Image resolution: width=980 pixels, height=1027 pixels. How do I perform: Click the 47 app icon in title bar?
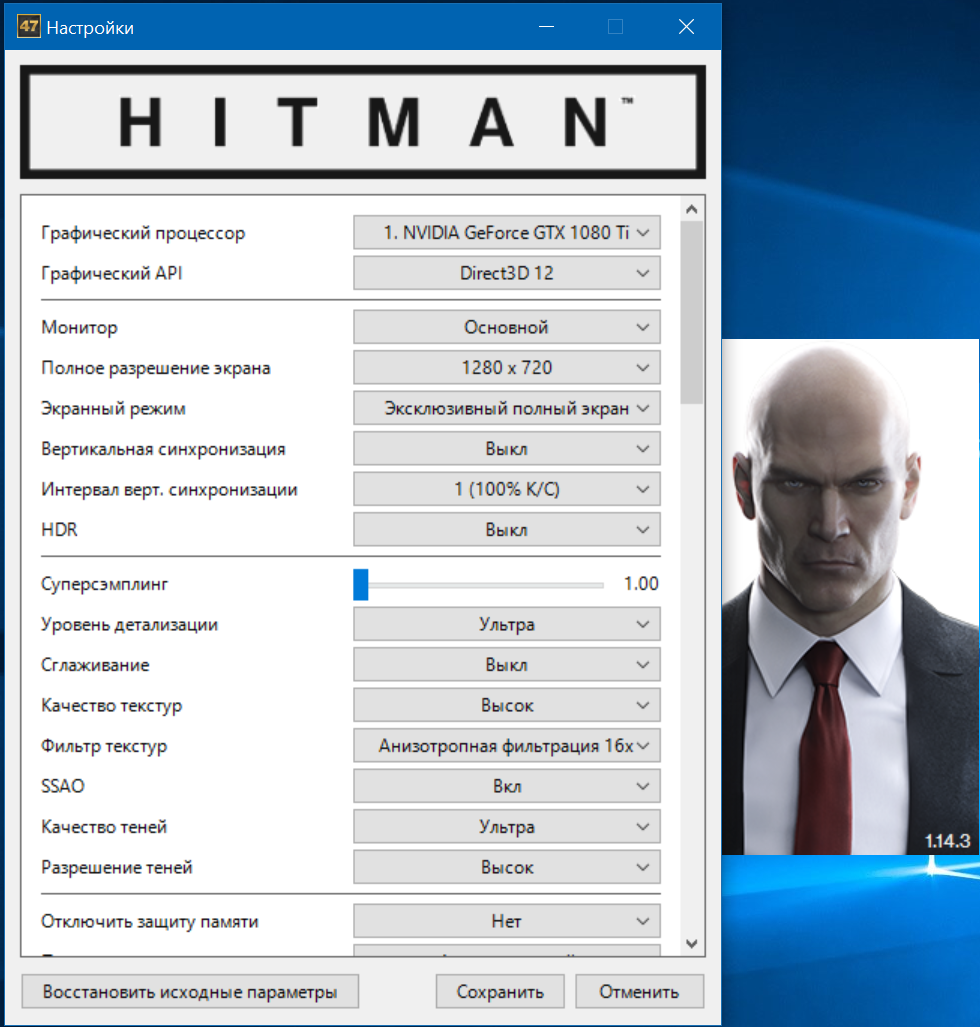pyautogui.click(x=29, y=27)
